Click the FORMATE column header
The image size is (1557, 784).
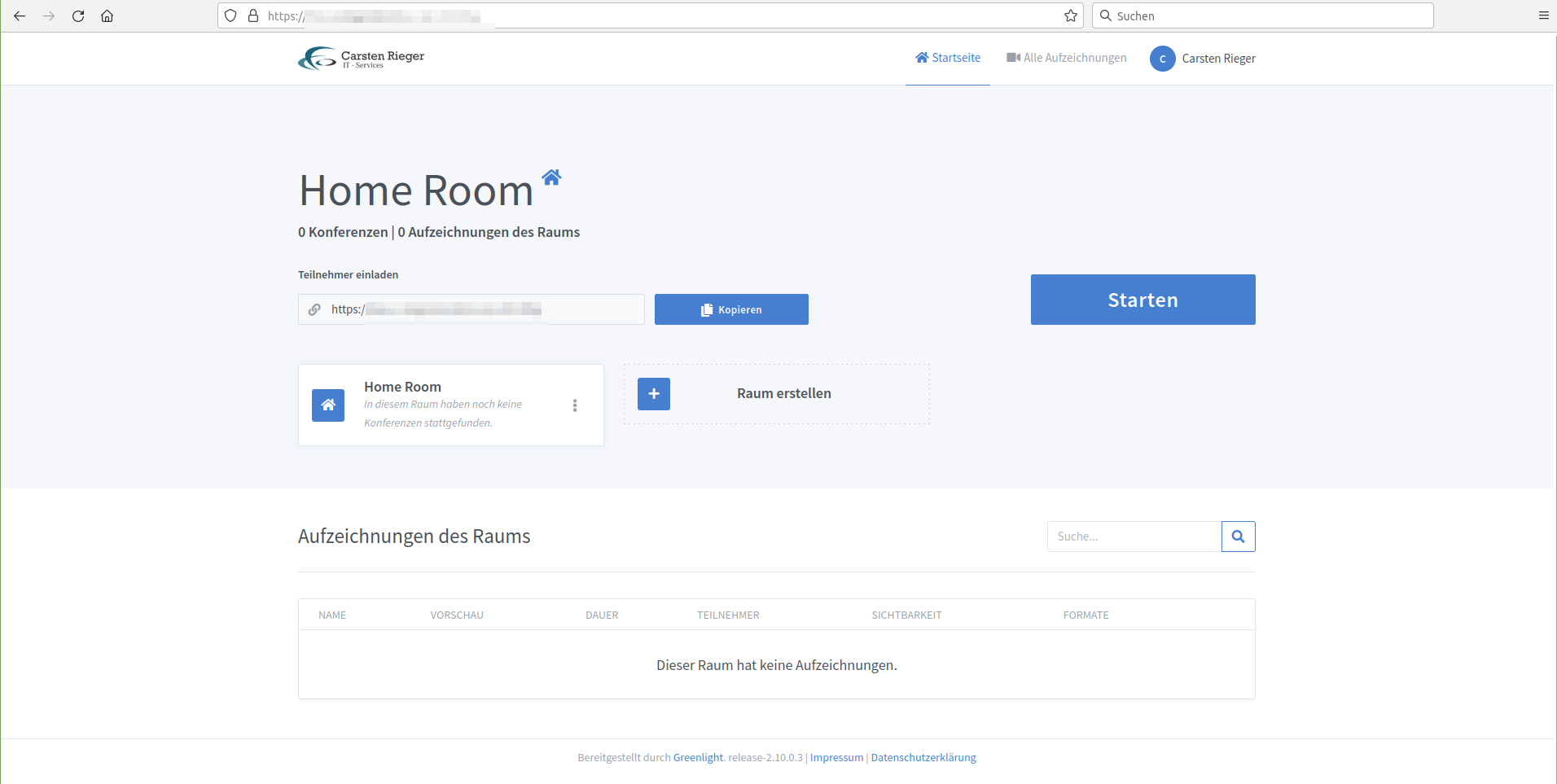(x=1086, y=615)
